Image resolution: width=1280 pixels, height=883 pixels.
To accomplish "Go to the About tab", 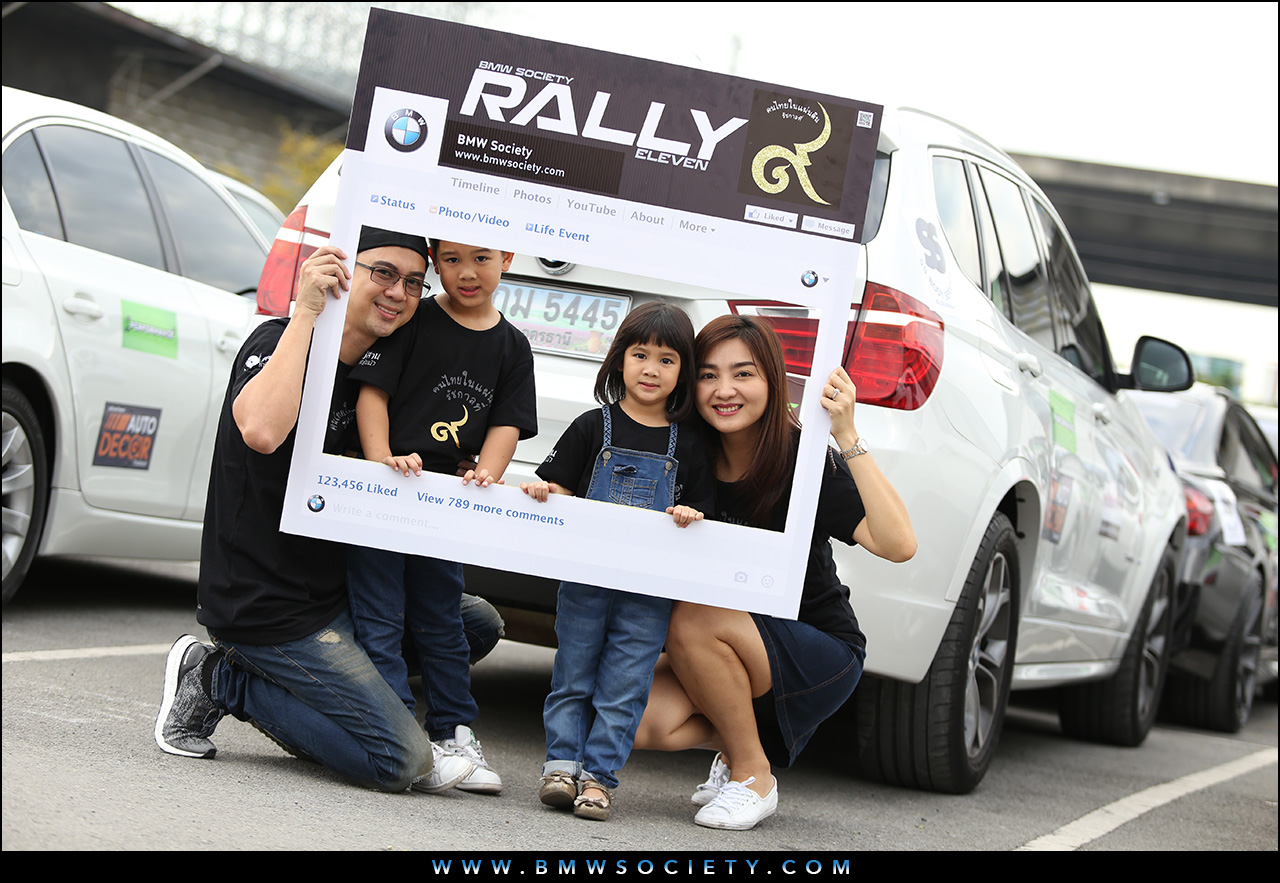I will coord(647,217).
